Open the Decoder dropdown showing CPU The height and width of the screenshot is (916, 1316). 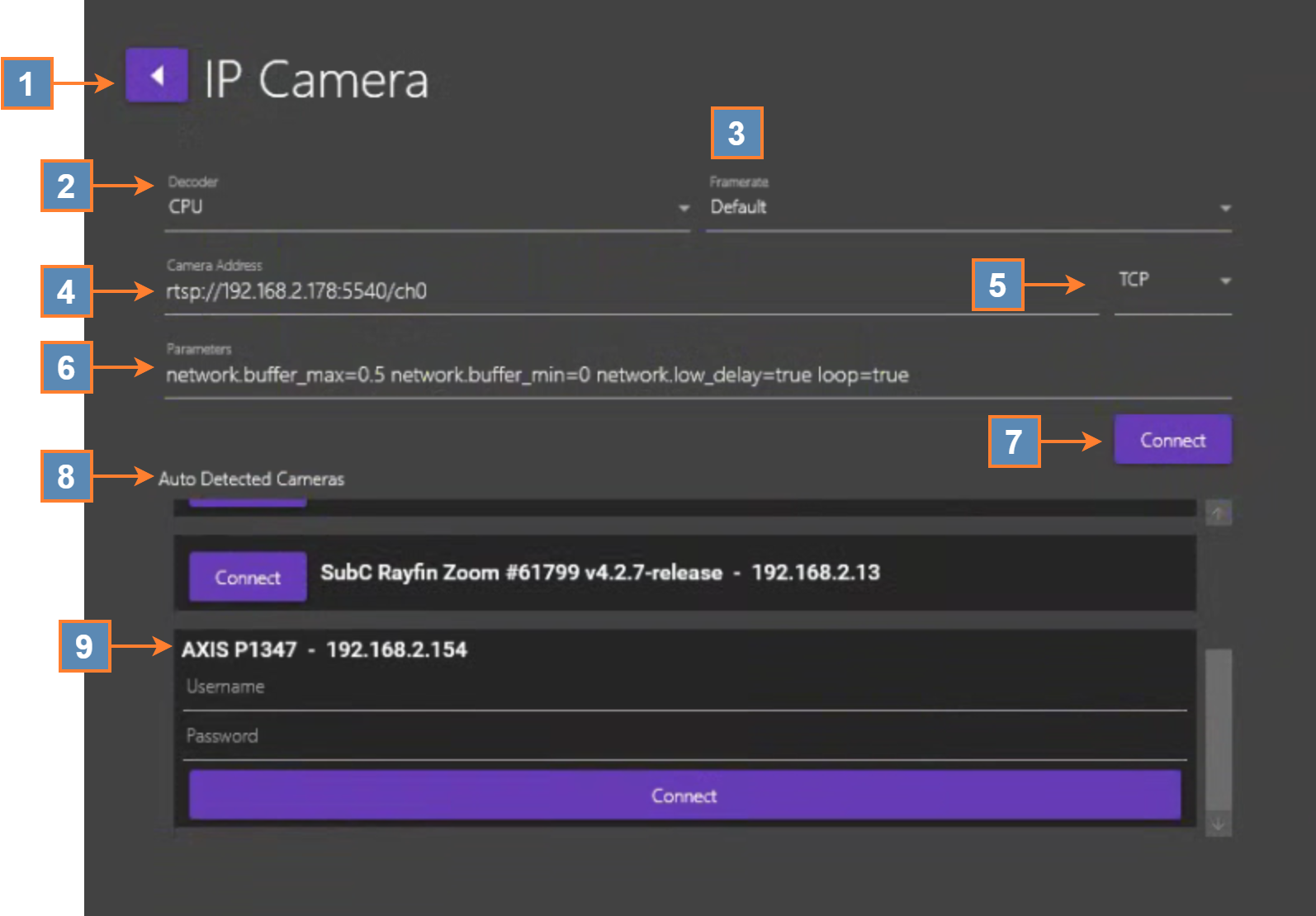(428, 207)
